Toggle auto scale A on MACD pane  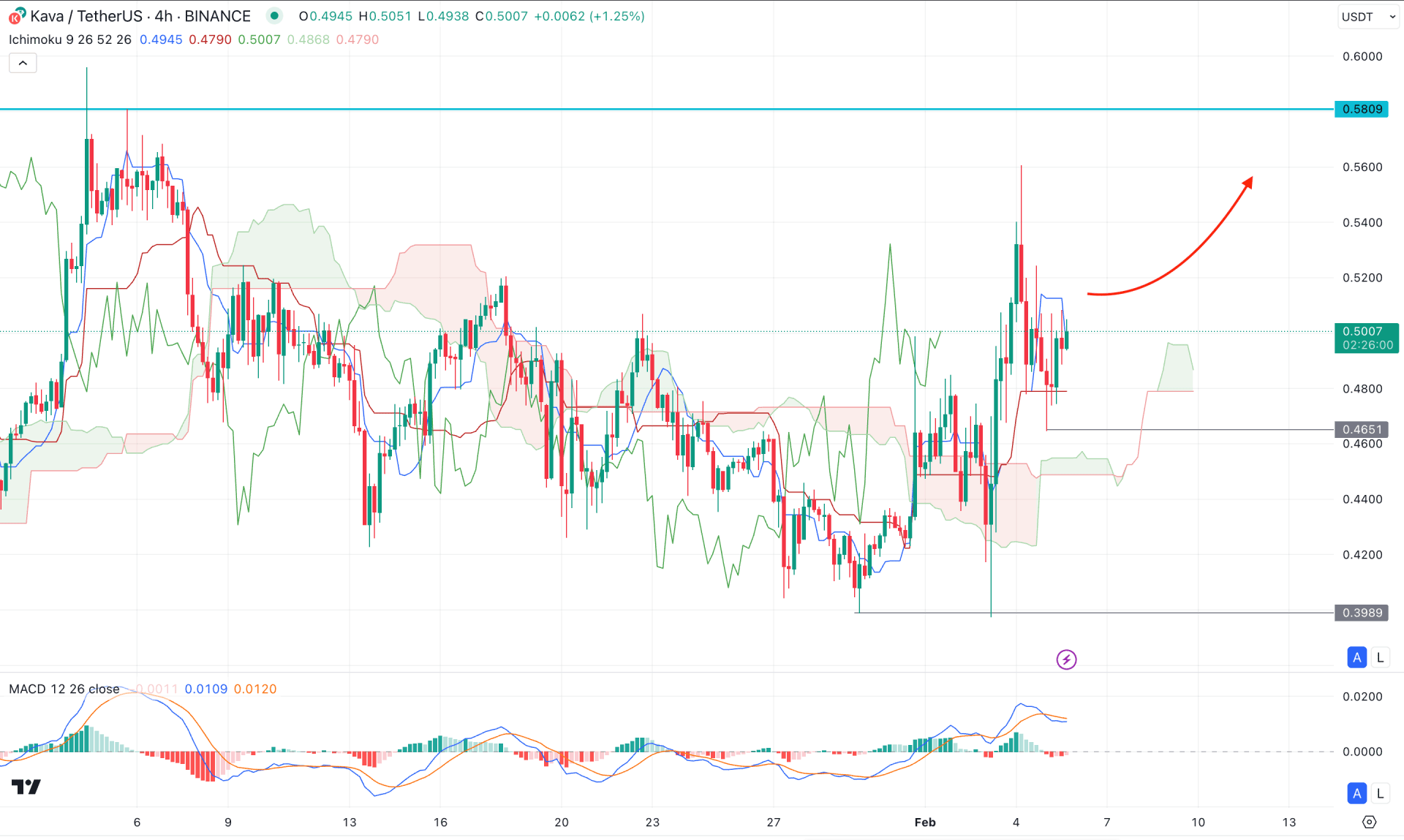(1356, 793)
